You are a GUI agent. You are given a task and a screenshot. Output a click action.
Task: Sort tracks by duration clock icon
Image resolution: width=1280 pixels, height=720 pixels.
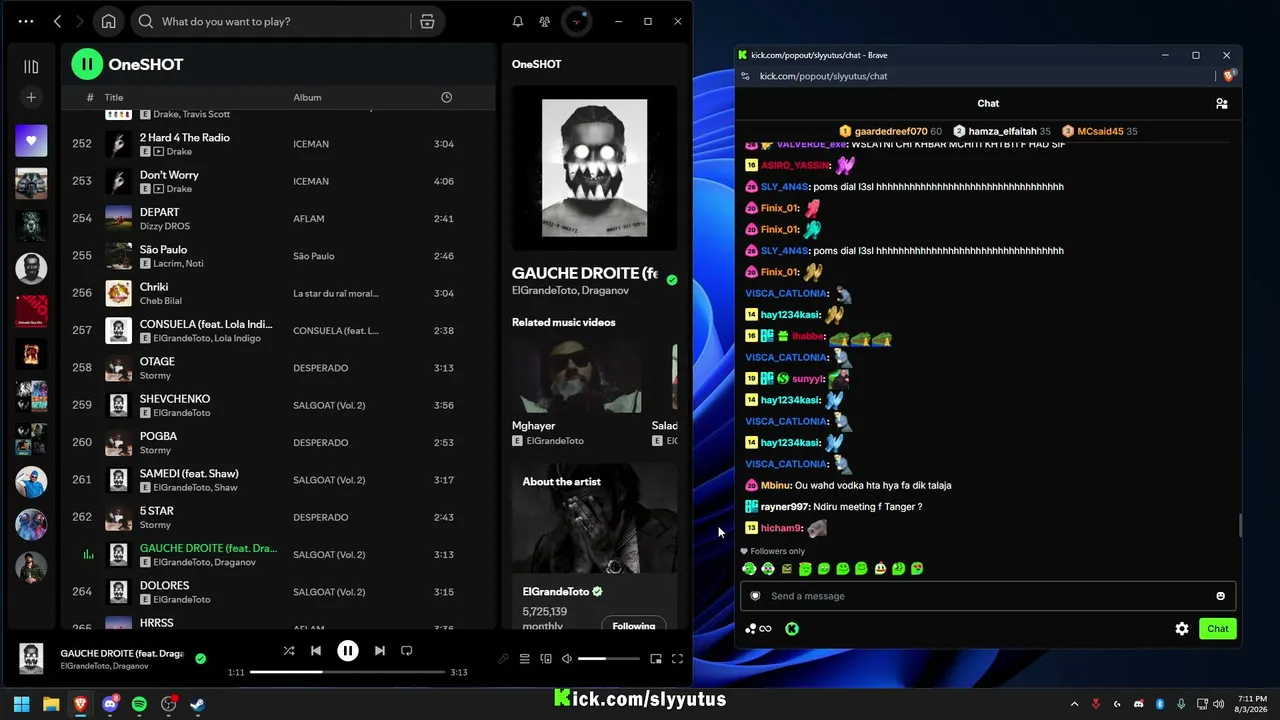pos(446,97)
